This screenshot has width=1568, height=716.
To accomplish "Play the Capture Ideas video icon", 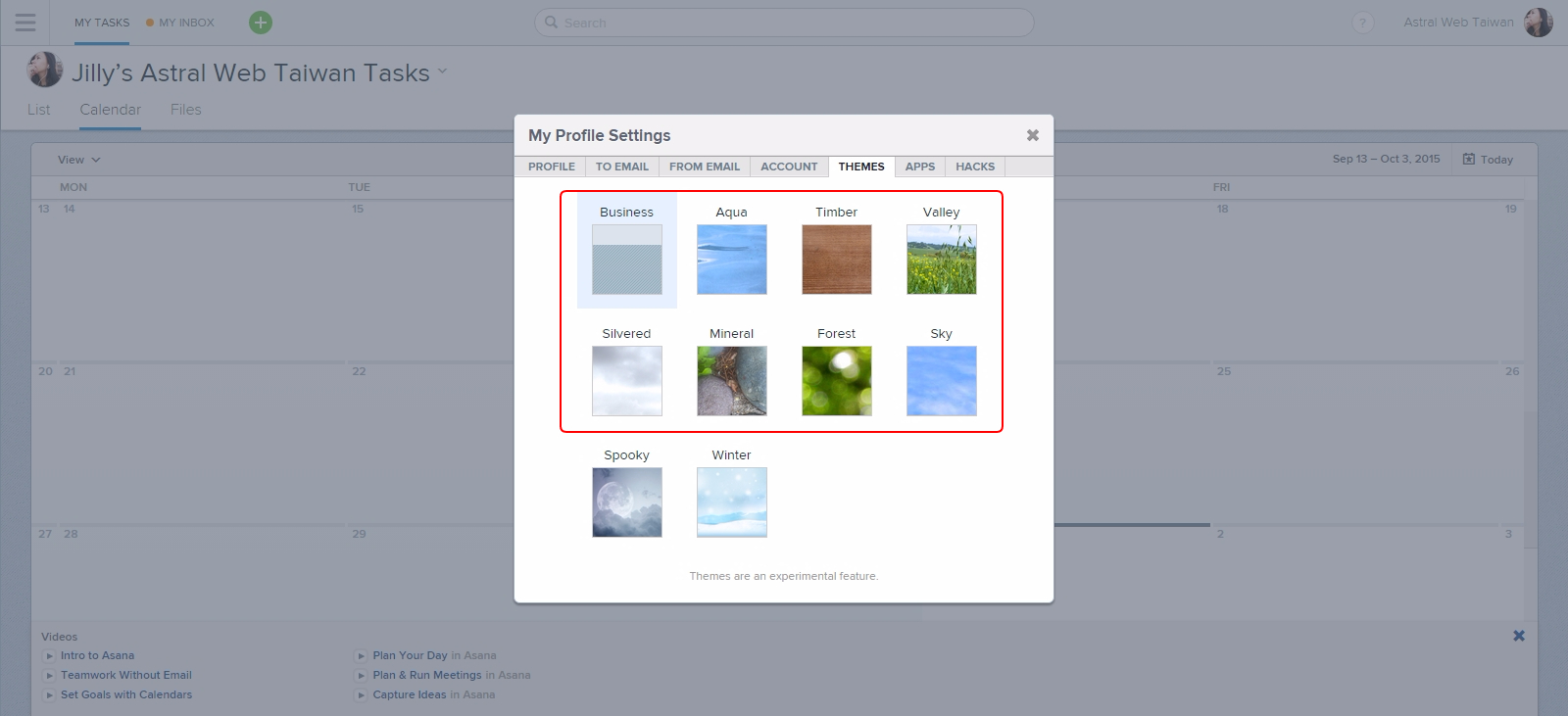I will click(x=362, y=695).
